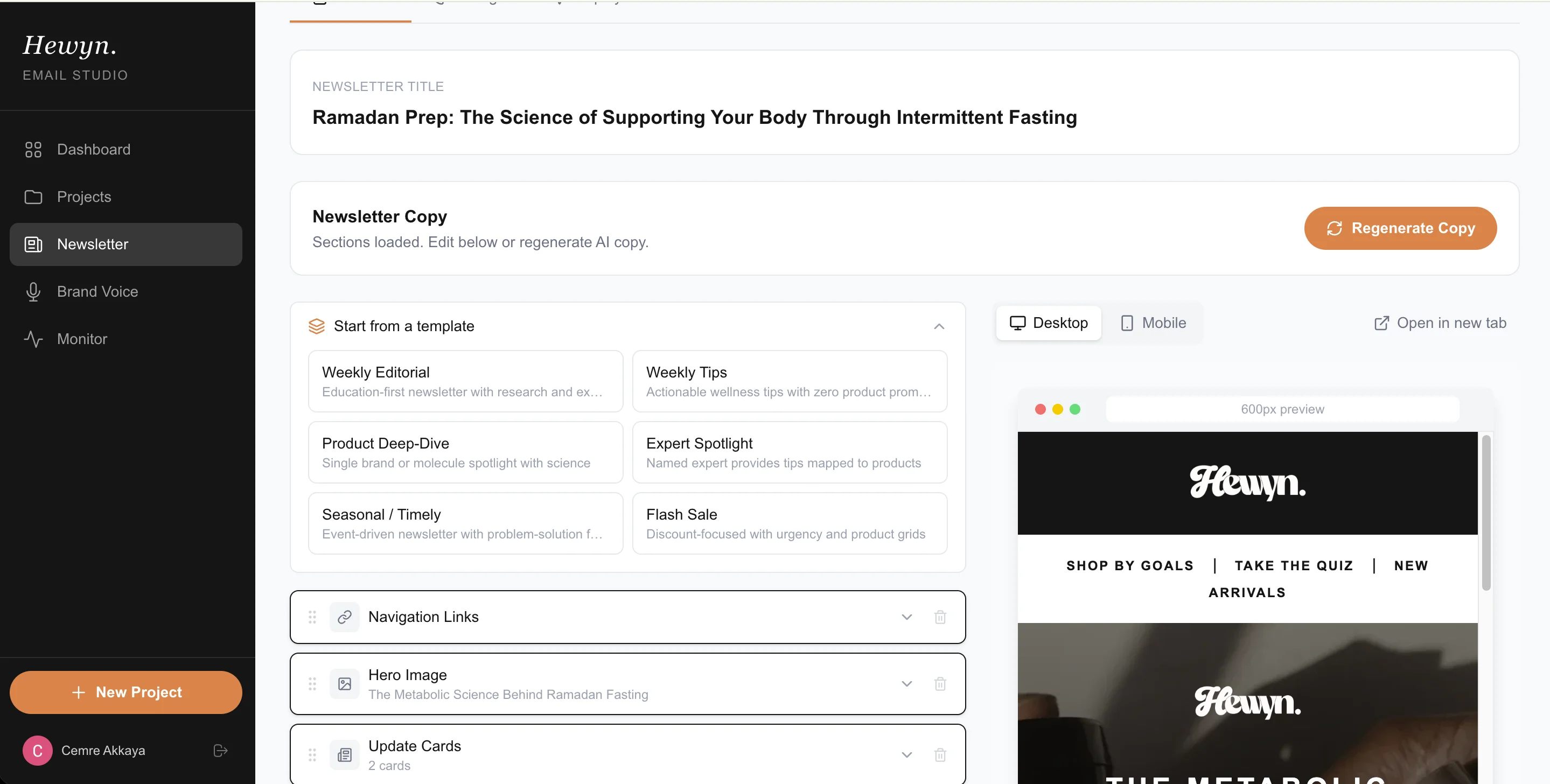
Task: Switch preview to Mobile view
Action: [1153, 323]
